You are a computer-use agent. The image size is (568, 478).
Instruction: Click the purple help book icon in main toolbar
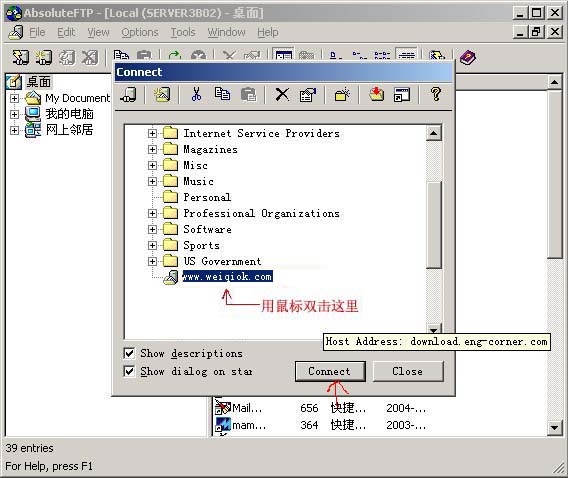click(467, 58)
